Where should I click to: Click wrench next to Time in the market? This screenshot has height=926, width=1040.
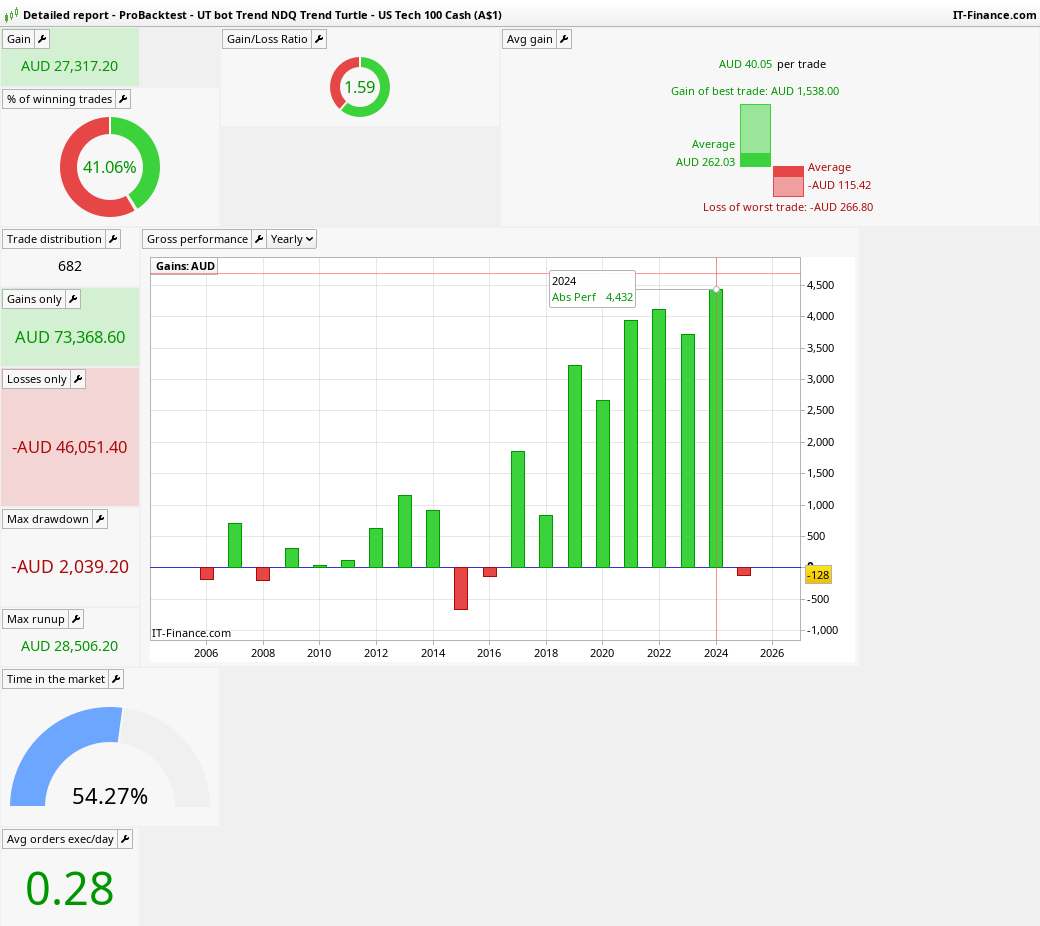pyautogui.click(x=116, y=679)
